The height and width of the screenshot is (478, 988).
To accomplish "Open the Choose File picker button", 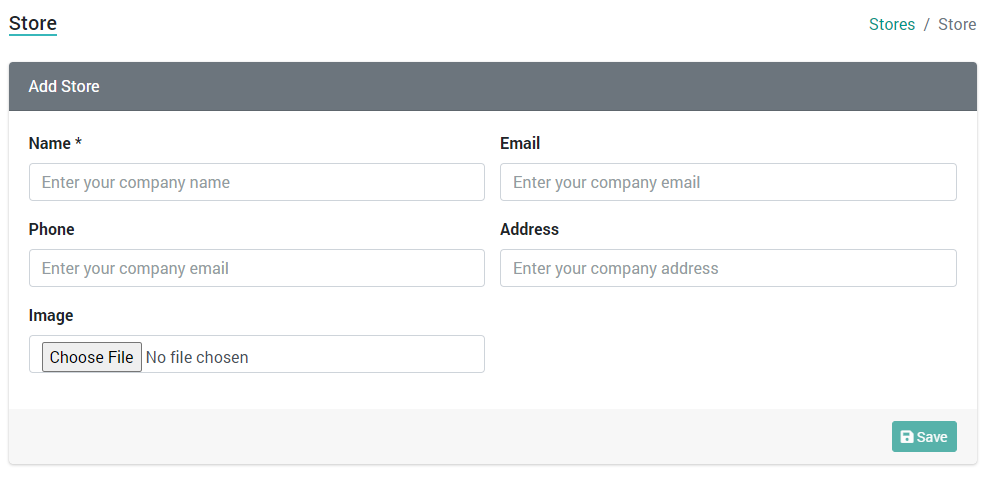I will point(92,357).
